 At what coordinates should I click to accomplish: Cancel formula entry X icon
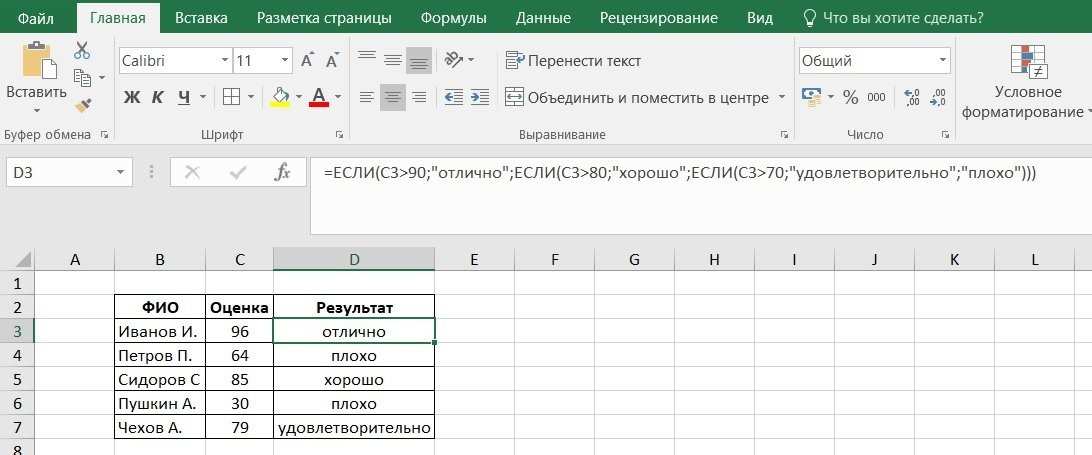pos(192,172)
